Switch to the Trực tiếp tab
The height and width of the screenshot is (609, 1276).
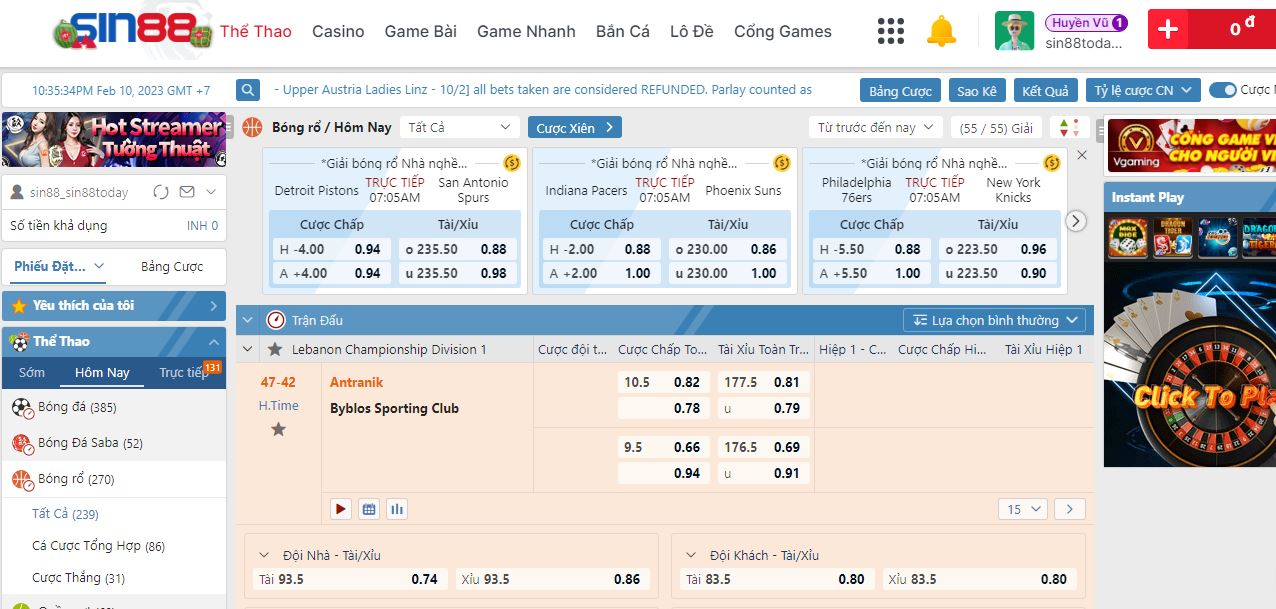point(183,372)
